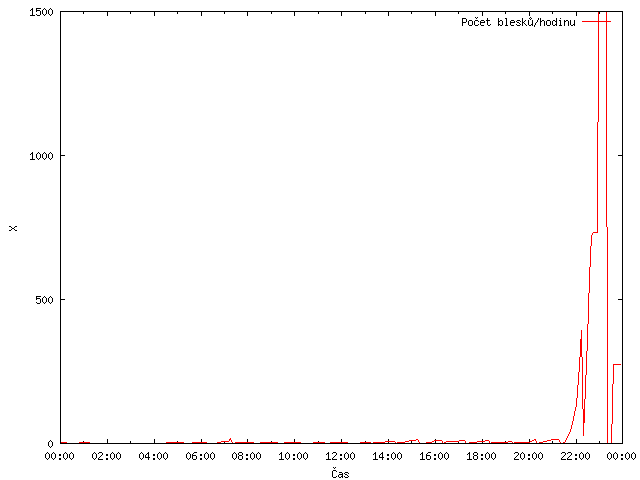Viewport: 640px width, 480px height.
Task: Click the x-axis label "20:00"
Action: click(x=528, y=456)
